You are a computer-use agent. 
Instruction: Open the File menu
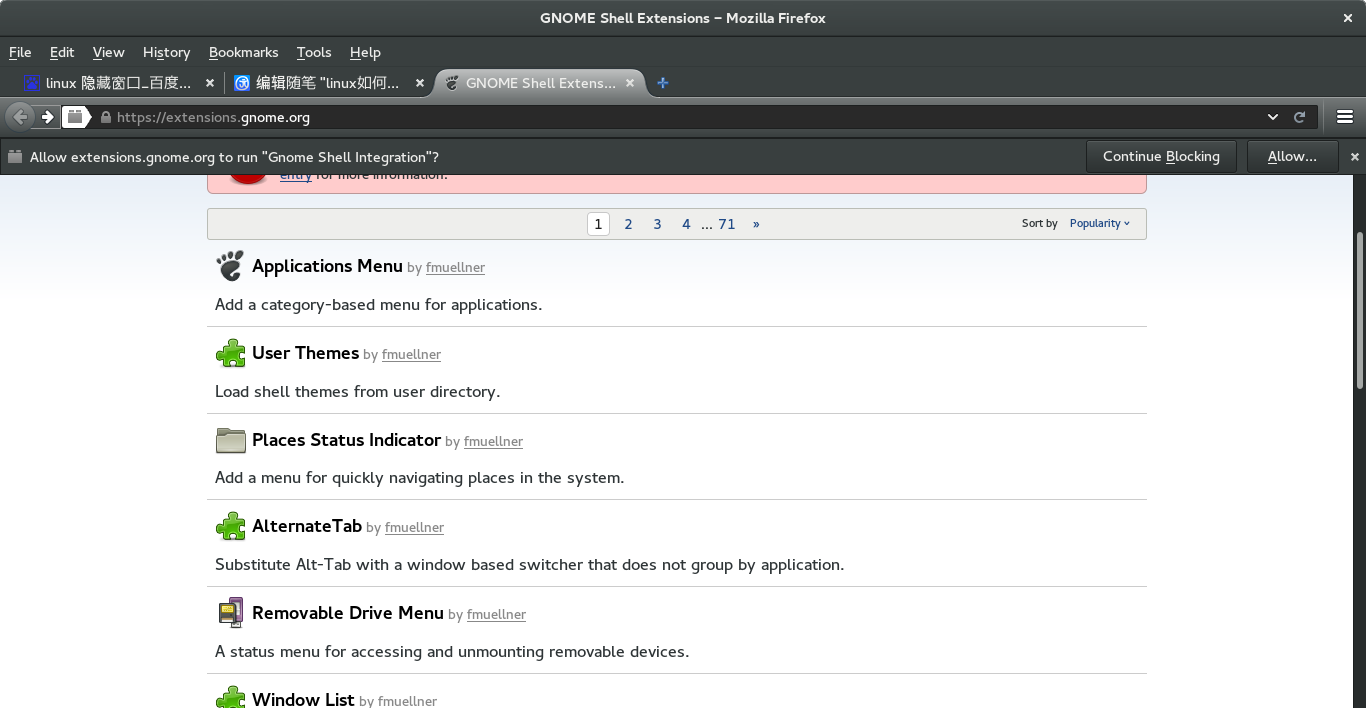[20, 52]
